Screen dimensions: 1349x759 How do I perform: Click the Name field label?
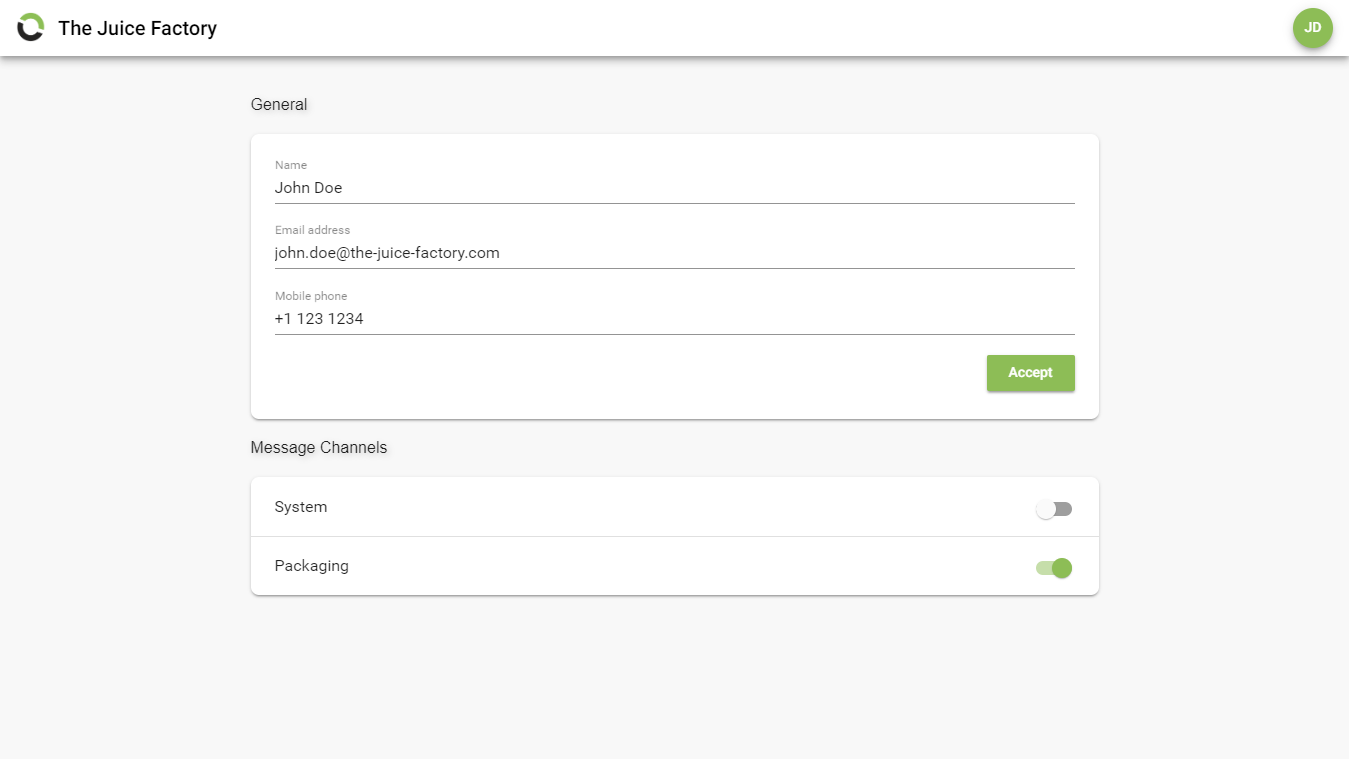click(x=291, y=165)
